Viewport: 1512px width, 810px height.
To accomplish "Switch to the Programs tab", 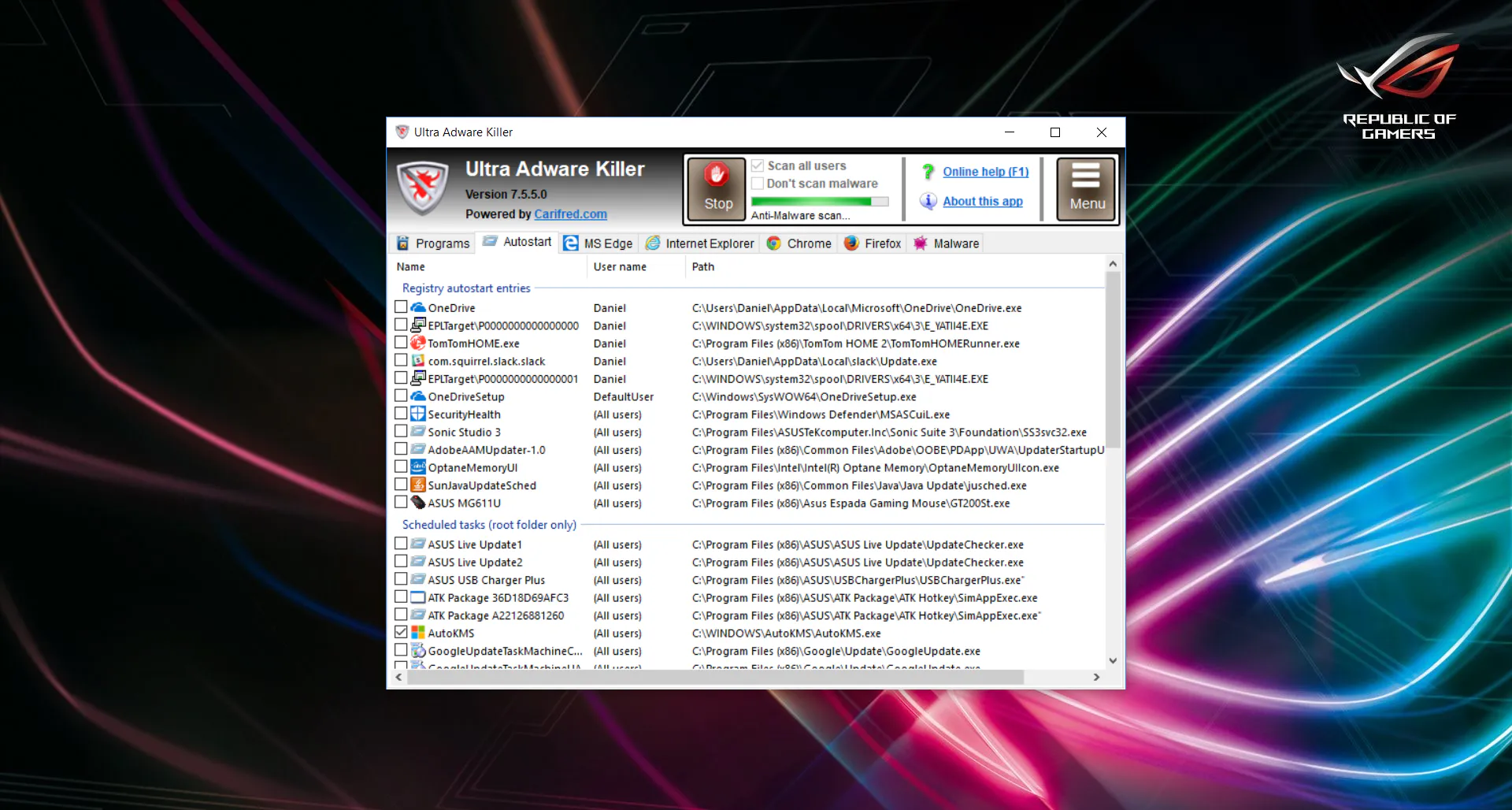I will click(433, 243).
